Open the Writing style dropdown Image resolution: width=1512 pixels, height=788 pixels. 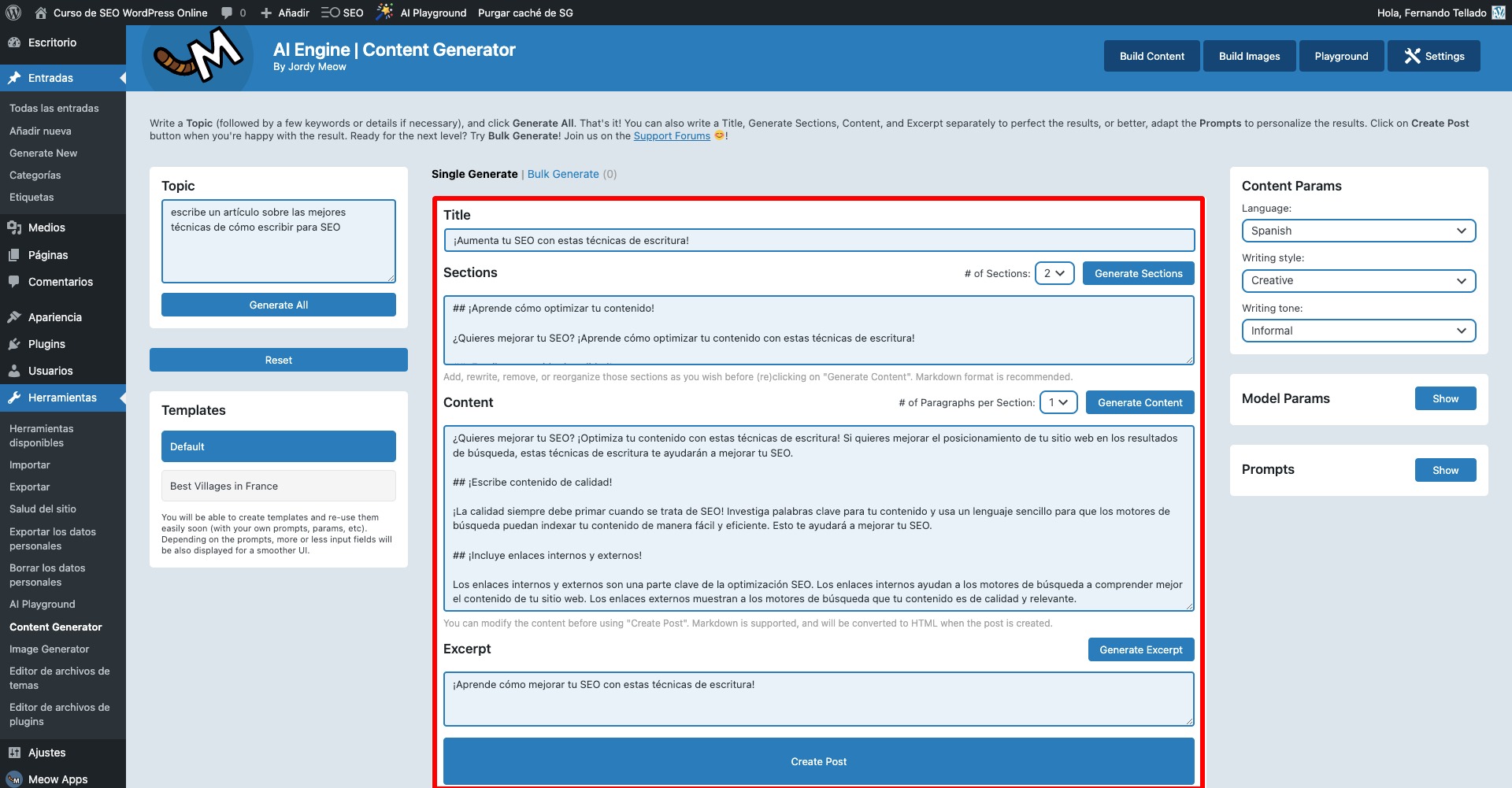click(1358, 281)
